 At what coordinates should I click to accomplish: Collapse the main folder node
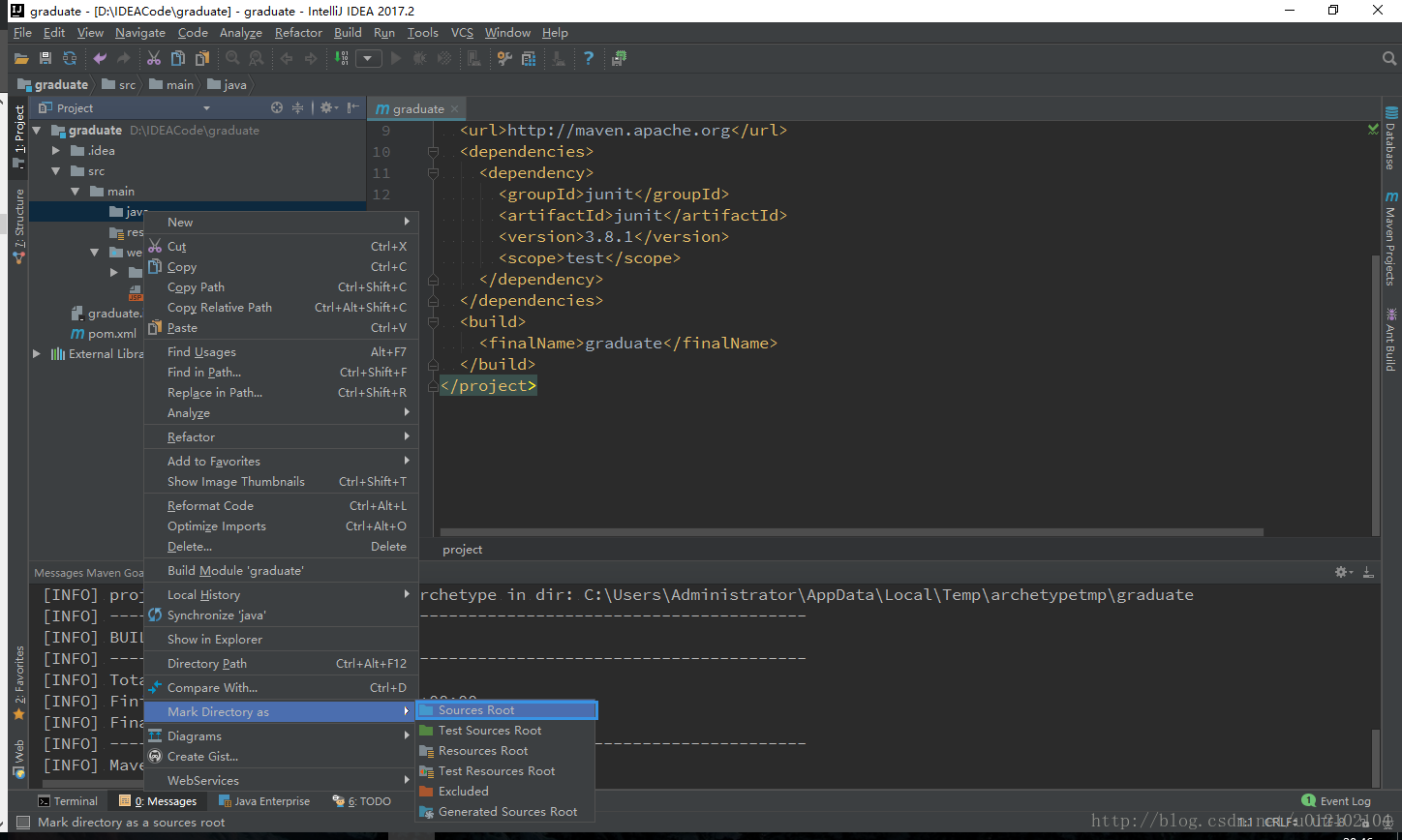pyautogui.click(x=76, y=192)
